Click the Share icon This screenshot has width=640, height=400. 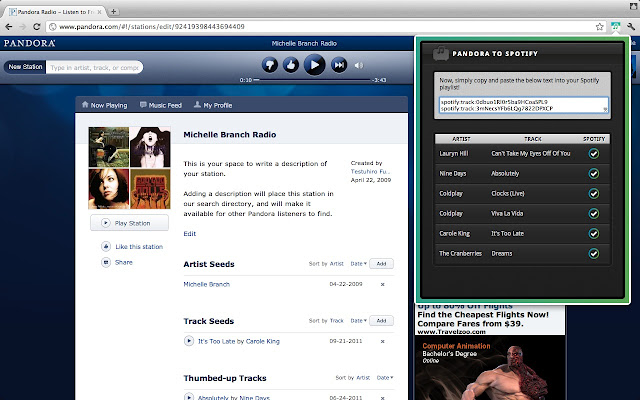pos(106,262)
